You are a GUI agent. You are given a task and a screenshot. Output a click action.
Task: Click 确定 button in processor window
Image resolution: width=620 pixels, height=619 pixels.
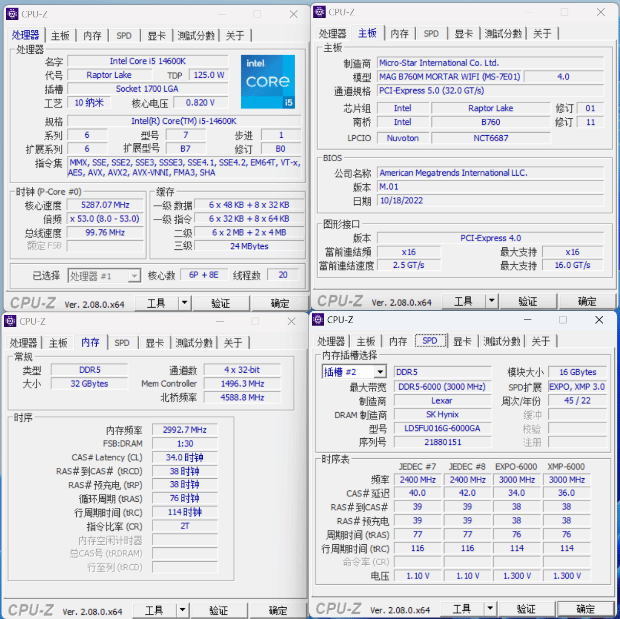[x=280, y=303]
